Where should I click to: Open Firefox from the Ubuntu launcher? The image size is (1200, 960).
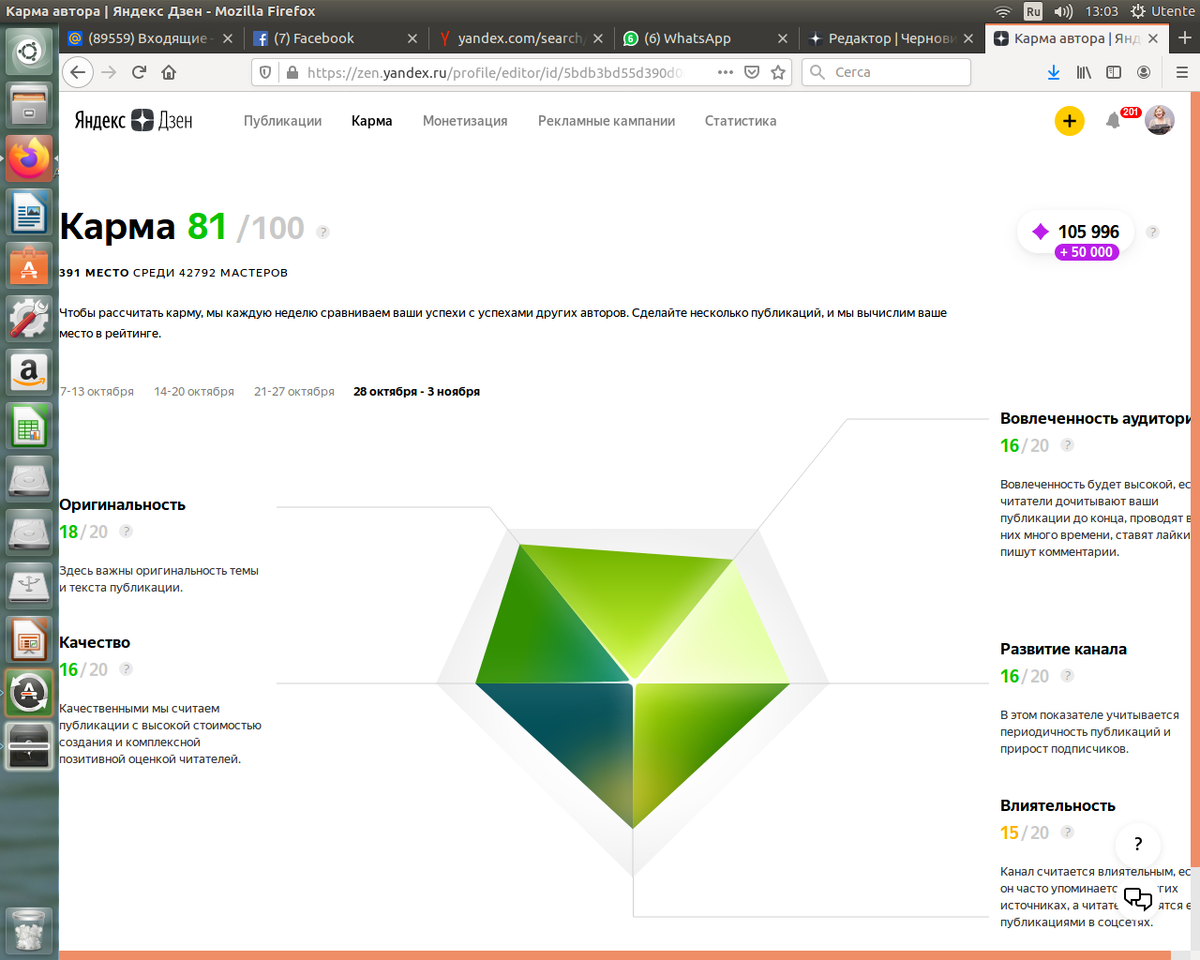point(29,158)
